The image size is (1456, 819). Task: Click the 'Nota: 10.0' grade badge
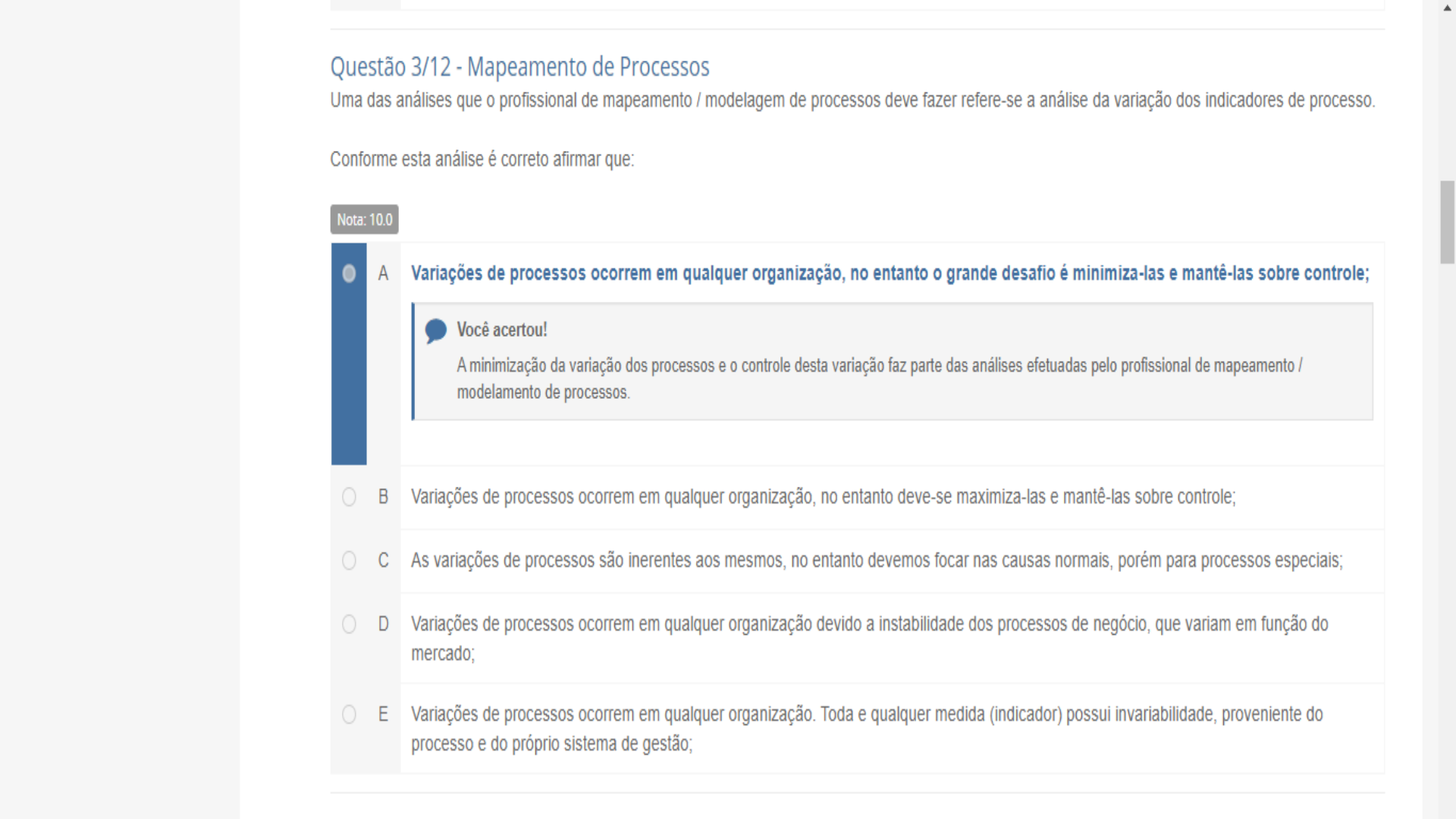click(x=364, y=220)
